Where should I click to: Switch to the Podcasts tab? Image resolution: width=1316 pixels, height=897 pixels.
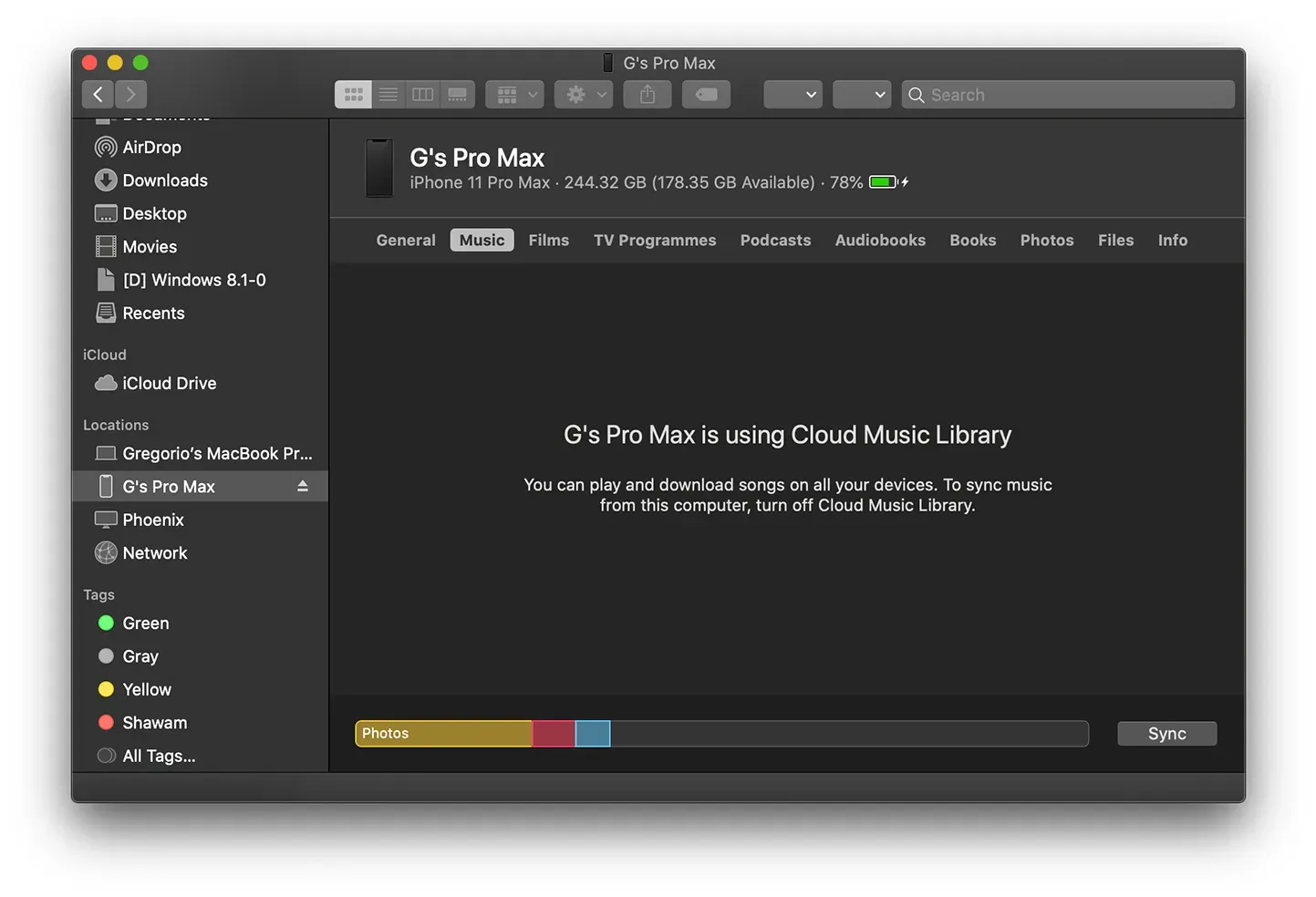point(775,240)
